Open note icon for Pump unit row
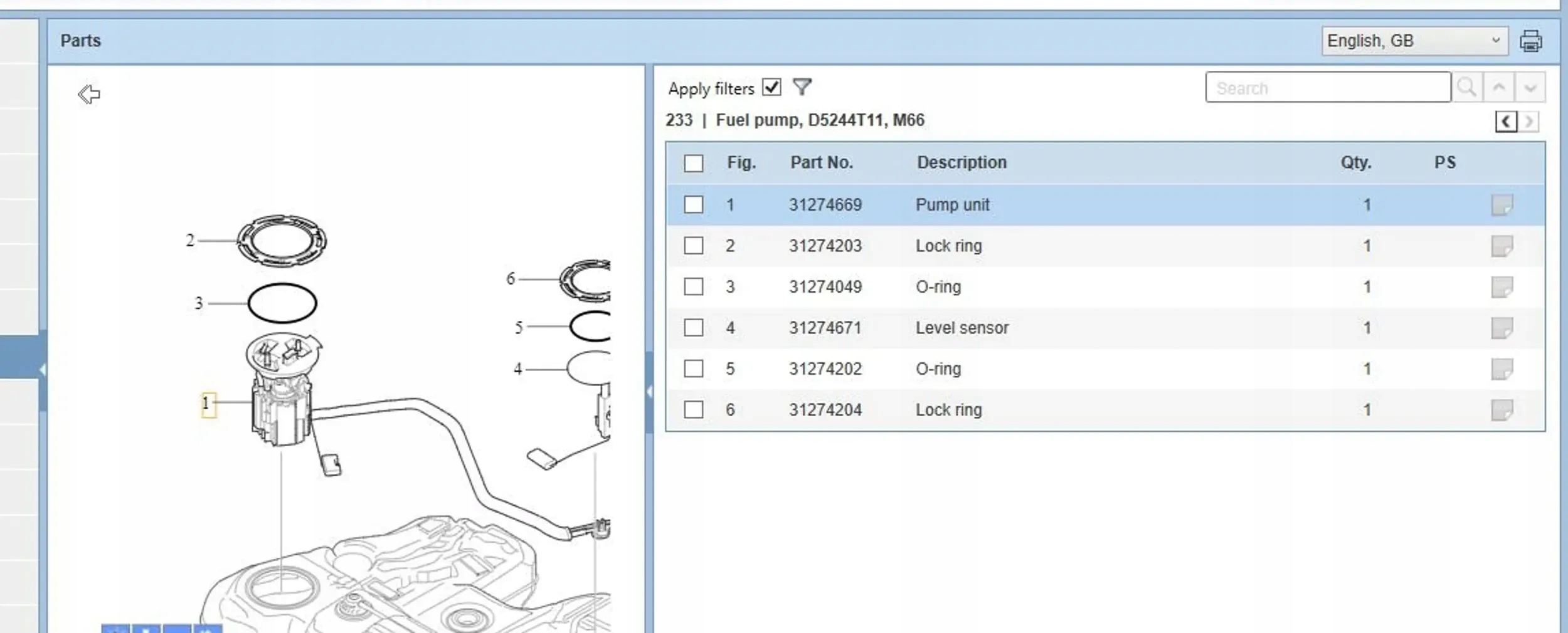This screenshot has width=1568, height=633. pyautogui.click(x=1502, y=205)
